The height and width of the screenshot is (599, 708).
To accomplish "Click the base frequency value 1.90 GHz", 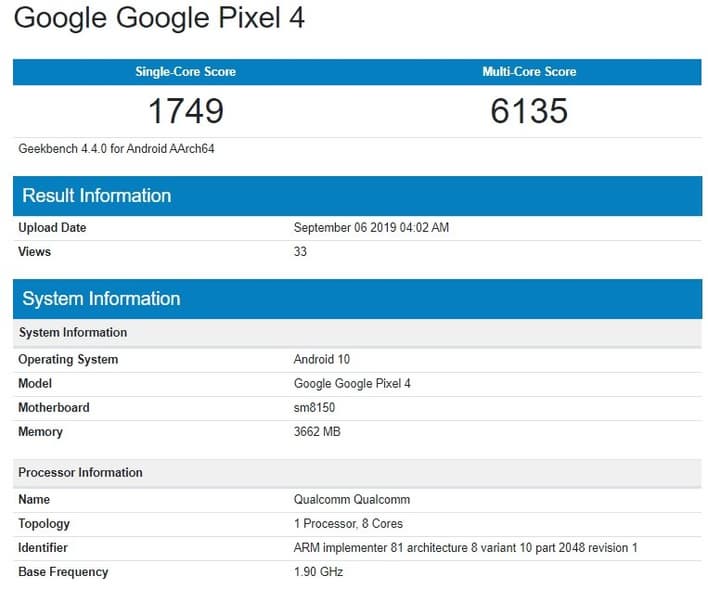I will coord(318,572).
